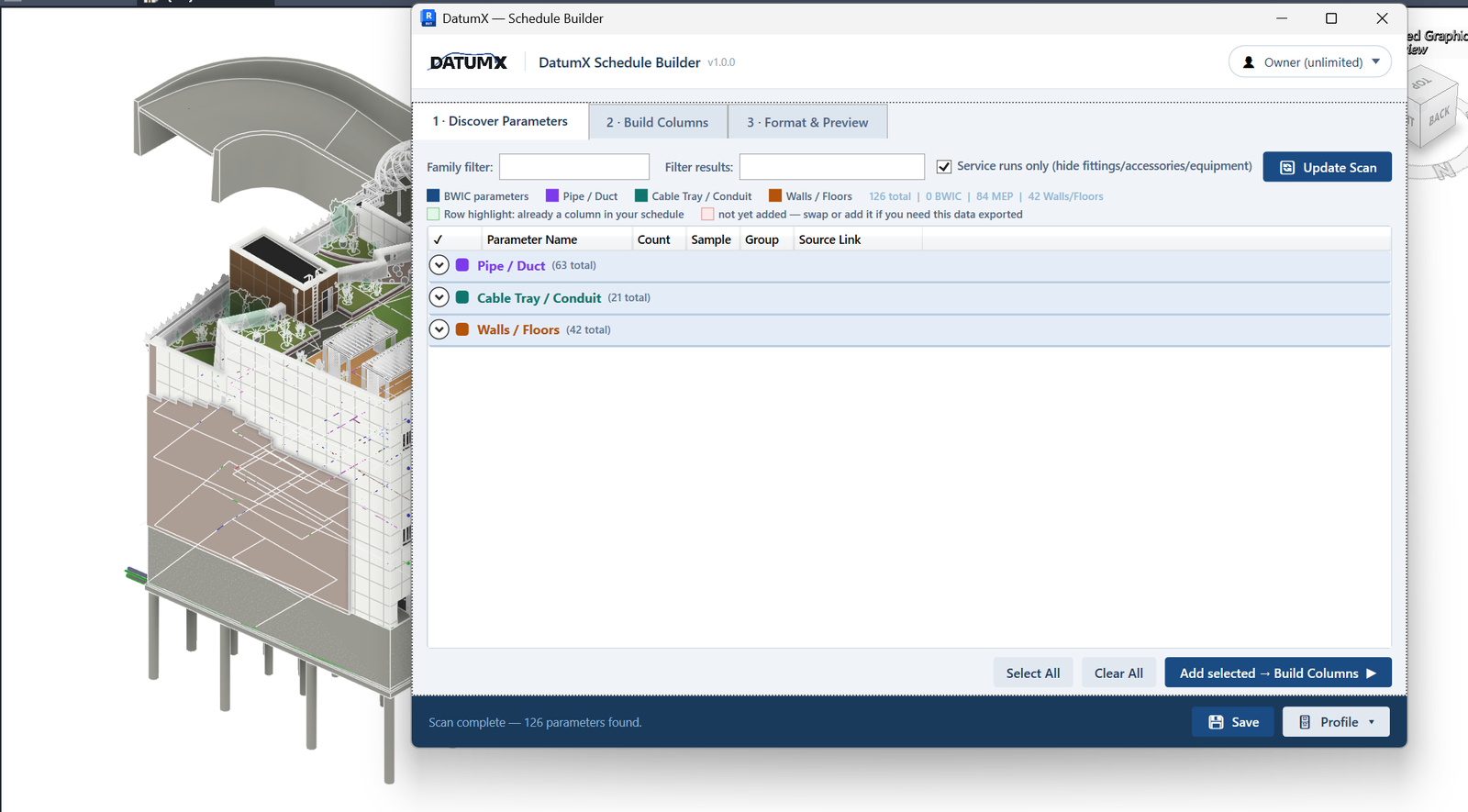Image resolution: width=1468 pixels, height=812 pixels.
Task: Click the teal swatch in Cable Tray row
Action: coord(462,297)
